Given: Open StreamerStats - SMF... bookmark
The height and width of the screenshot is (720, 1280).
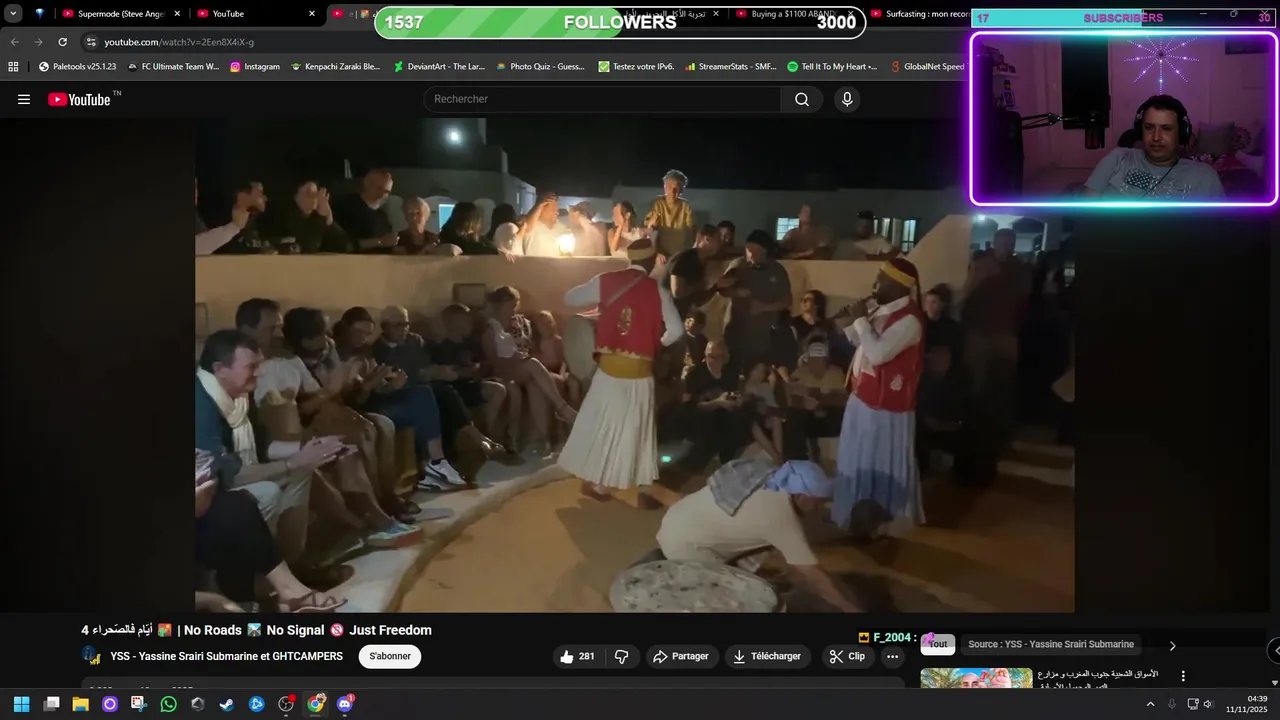Looking at the screenshot, I should pos(731,66).
